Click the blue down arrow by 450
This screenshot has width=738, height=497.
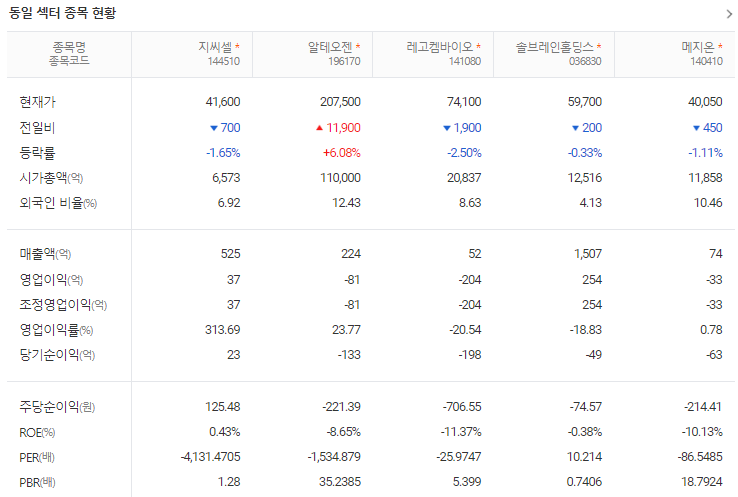[x=696, y=128]
